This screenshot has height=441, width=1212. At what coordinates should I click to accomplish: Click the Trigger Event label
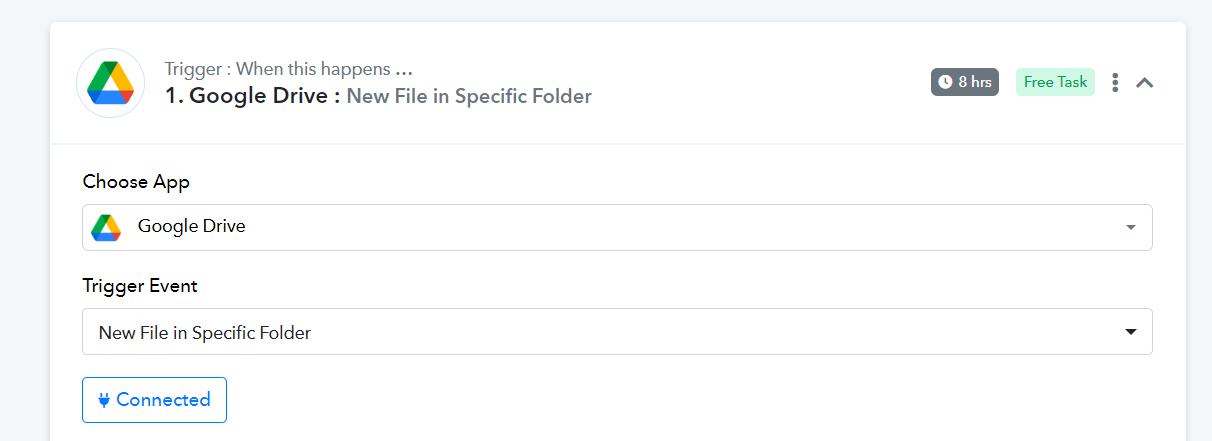(140, 286)
